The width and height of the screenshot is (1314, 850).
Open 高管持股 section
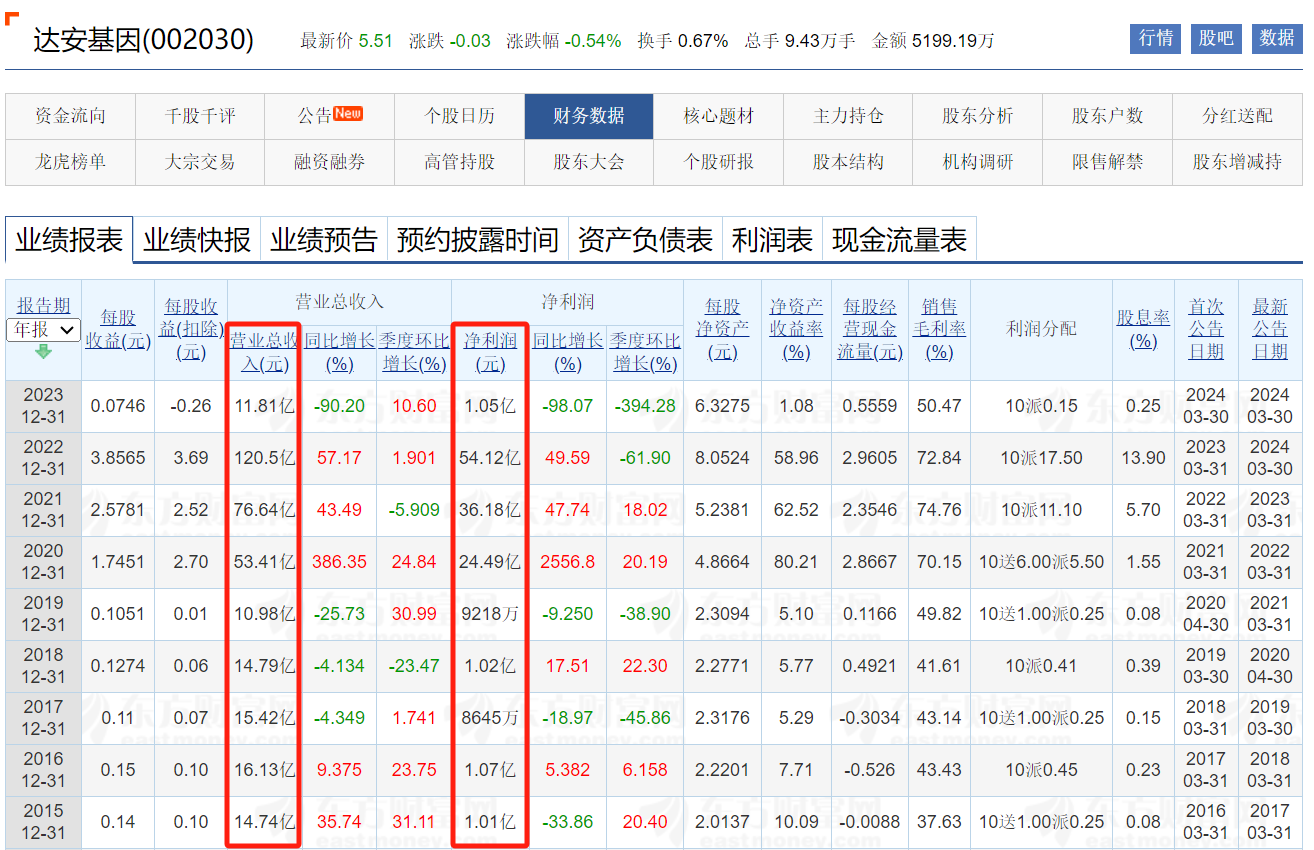coord(459,162)
